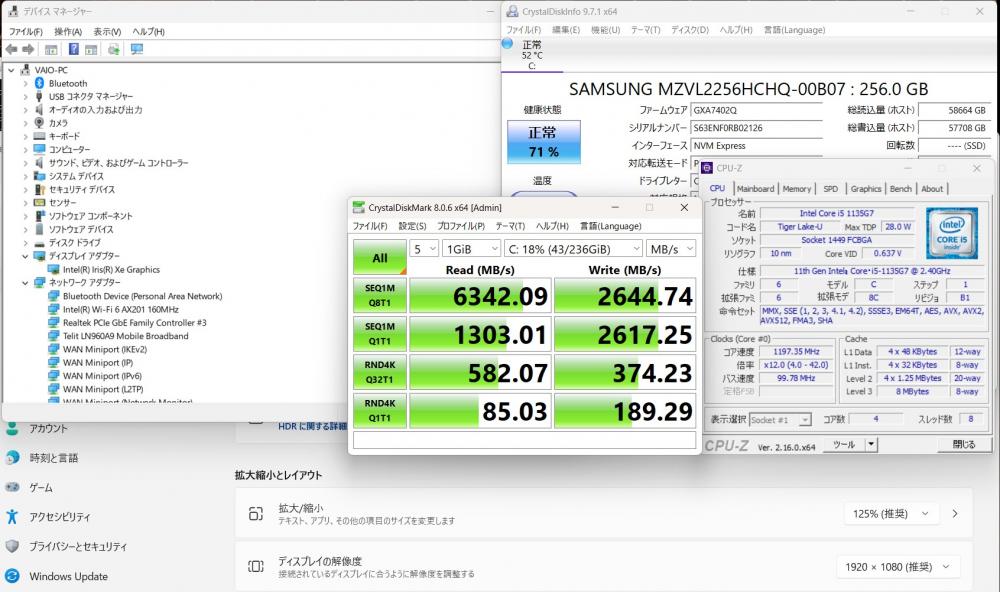Open the 1GiB test size dropdown
This screenshot has height=592, width=1000.
473,248
